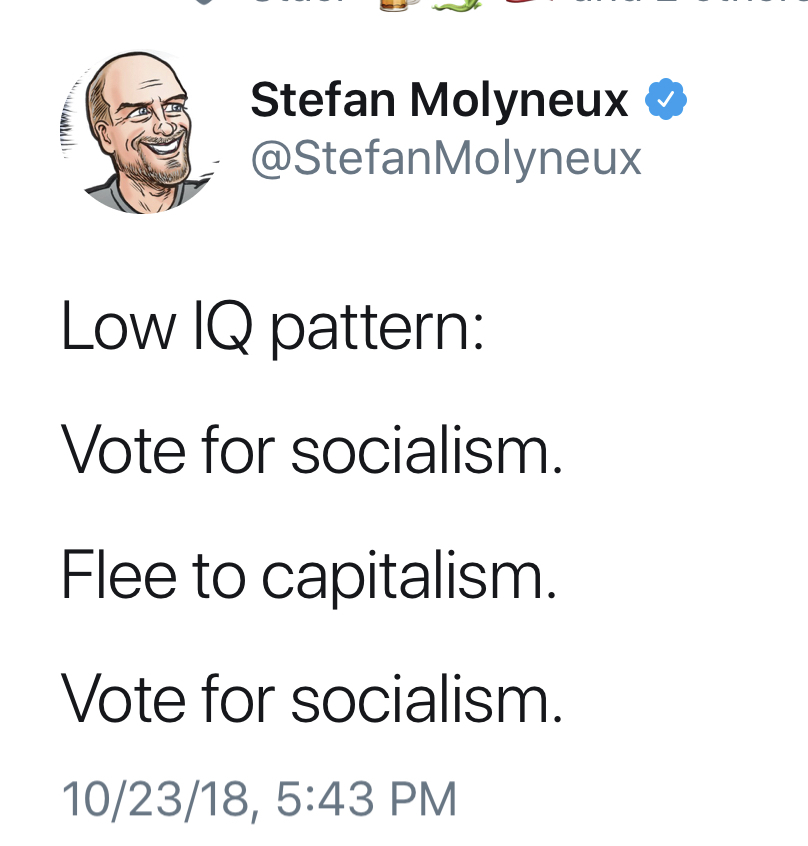Click the 5:43 PM time text
Screen dimensions: 808x846
click(x=366, y=799)
